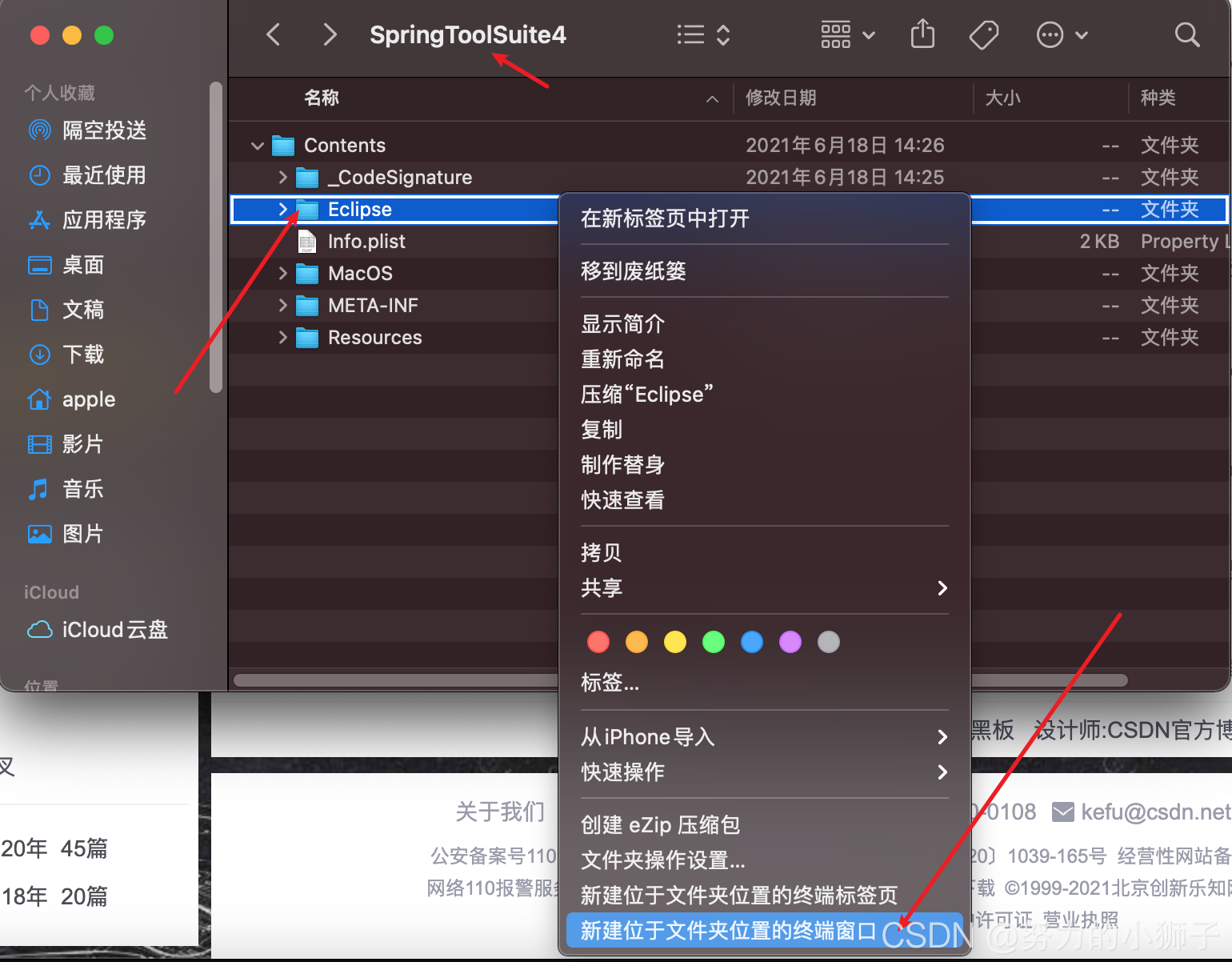The width and height of the screenshot is (1232, 962).
Task: Apply the red tag color
Action: pos(598,642)
